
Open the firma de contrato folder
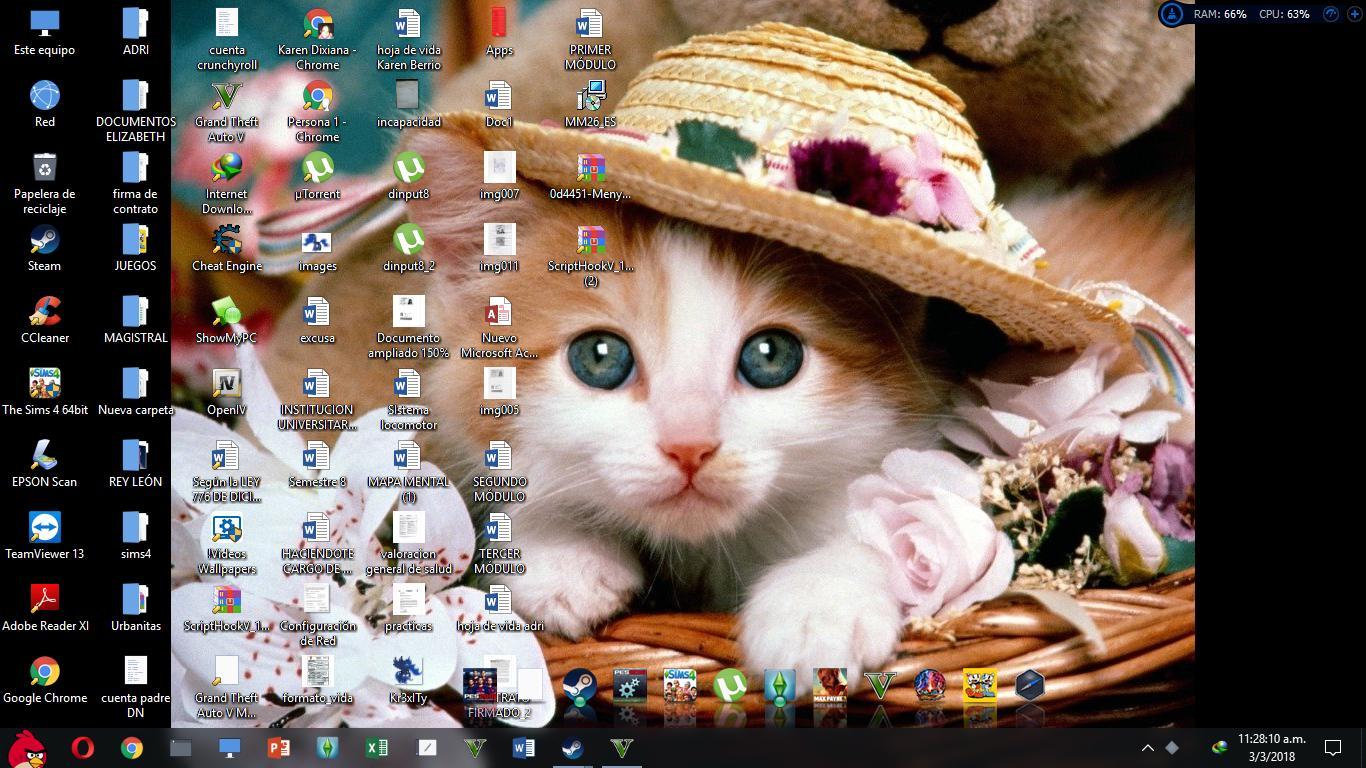[x=136, y=183]
